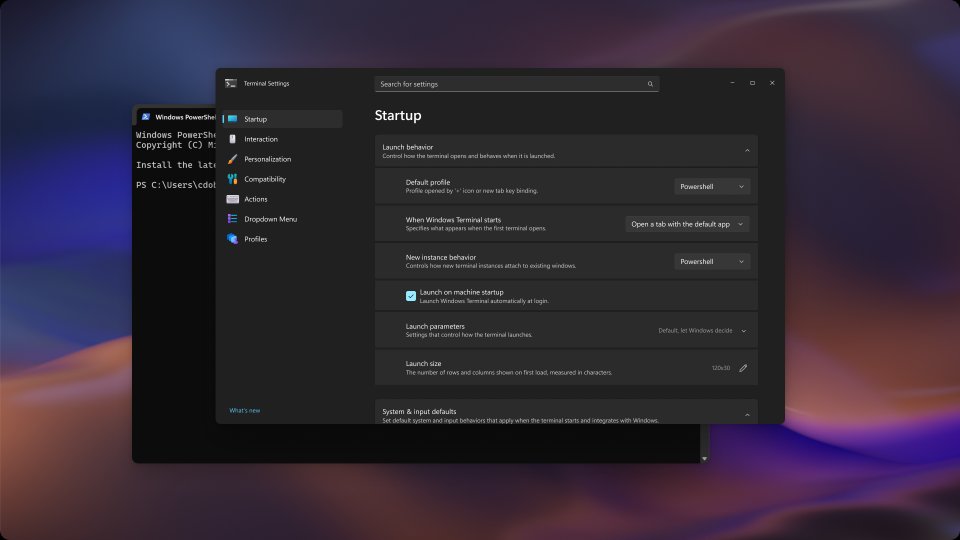Open the What's new link
This screenshot has width=960, height=540.
(244, 410)
